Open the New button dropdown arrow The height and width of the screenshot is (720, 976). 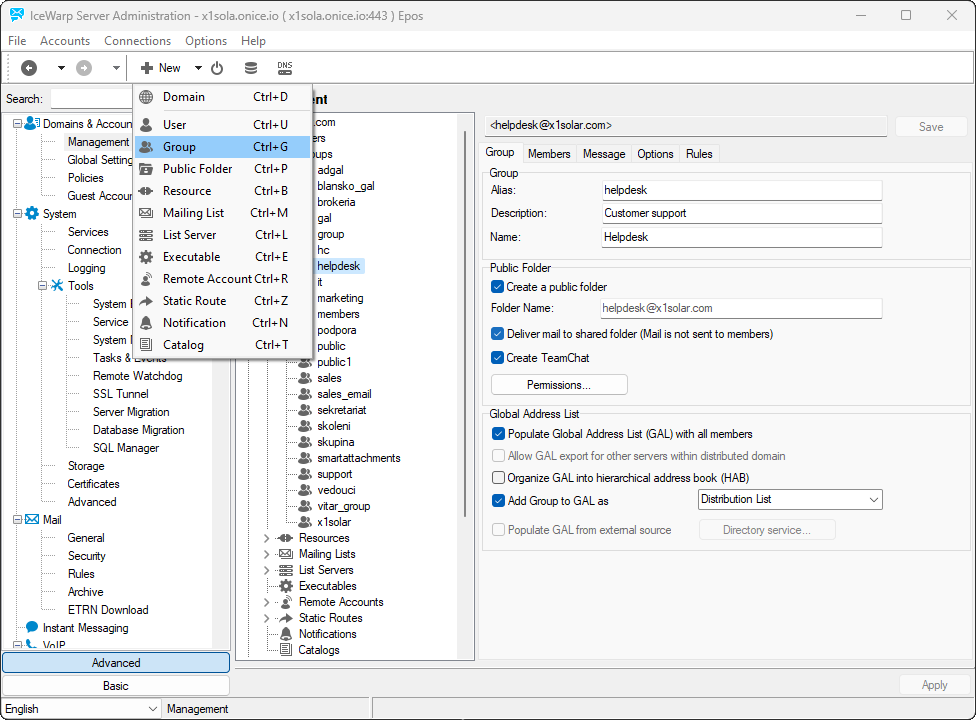199,68
